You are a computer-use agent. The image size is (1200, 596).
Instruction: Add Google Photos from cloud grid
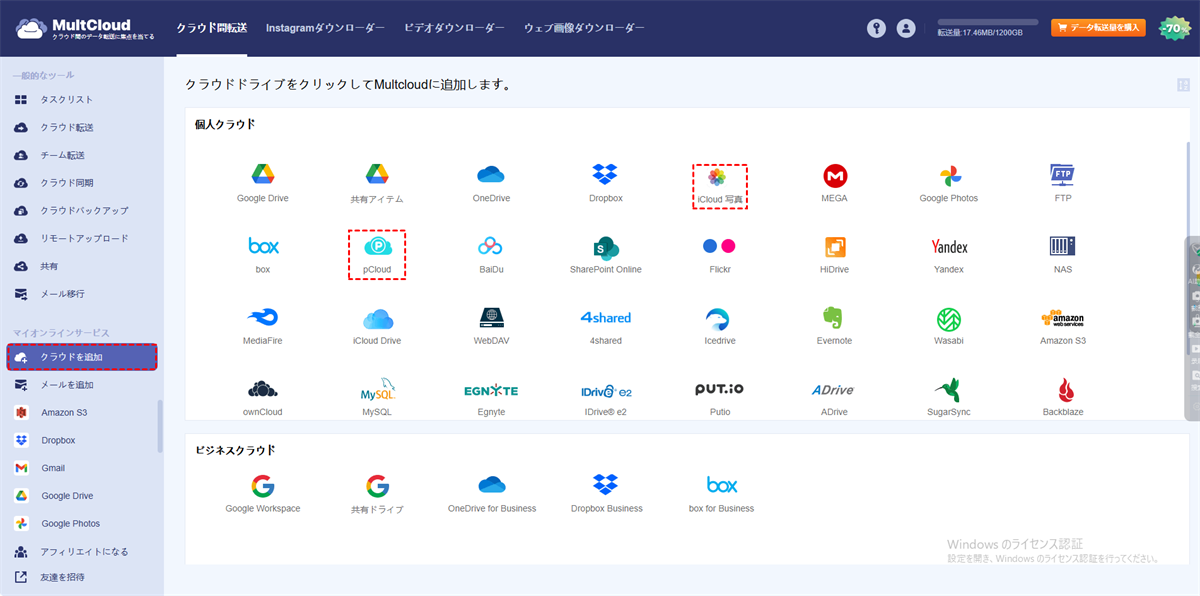tap(949, 176)
